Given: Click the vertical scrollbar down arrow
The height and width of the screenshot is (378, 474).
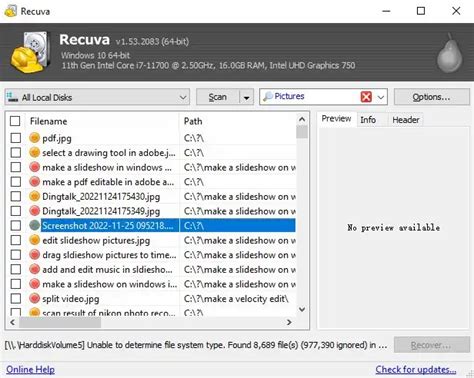Looking at the screenshot, I should (302, 309).
